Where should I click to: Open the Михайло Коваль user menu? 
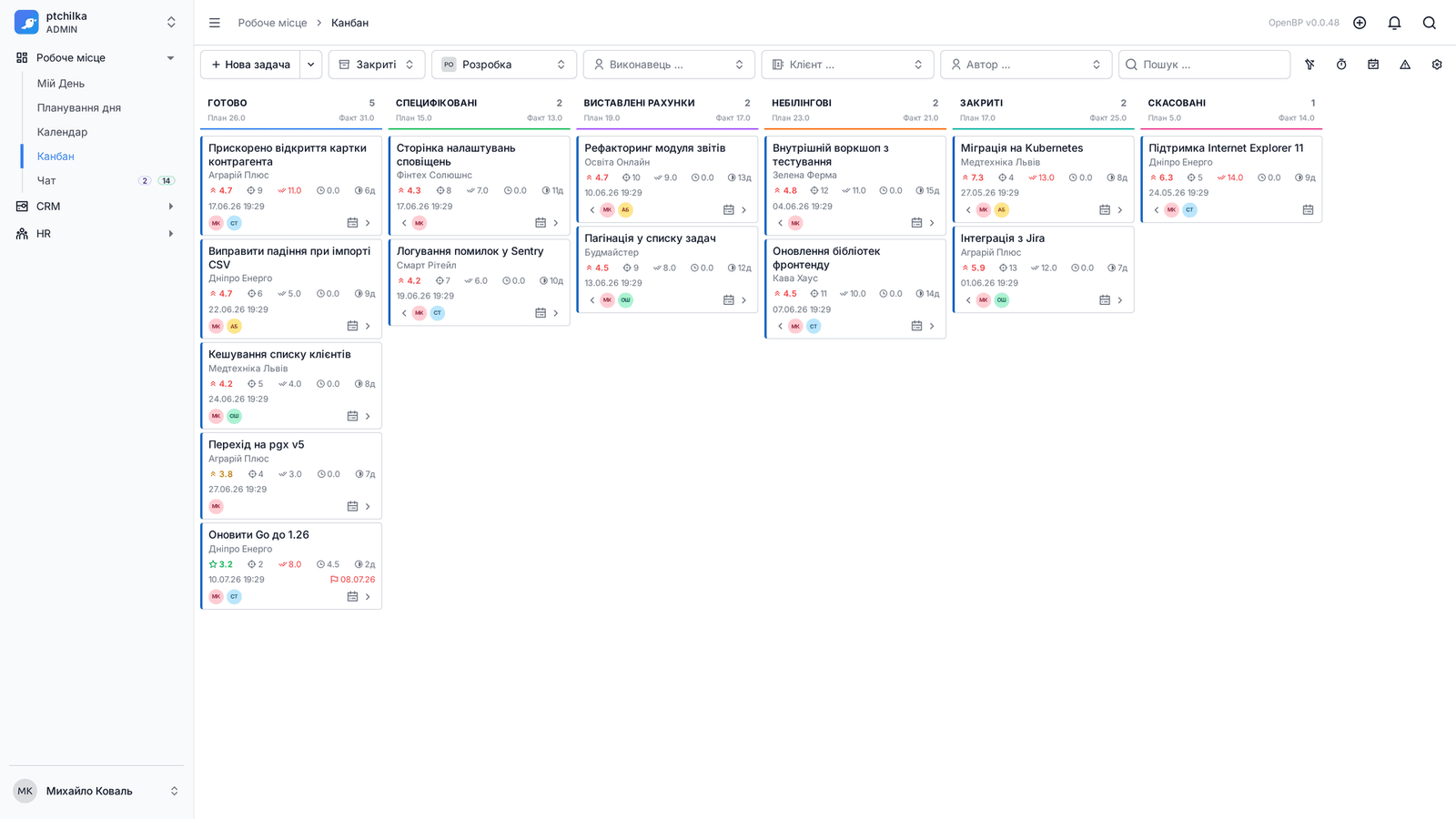tap(96, 791)
